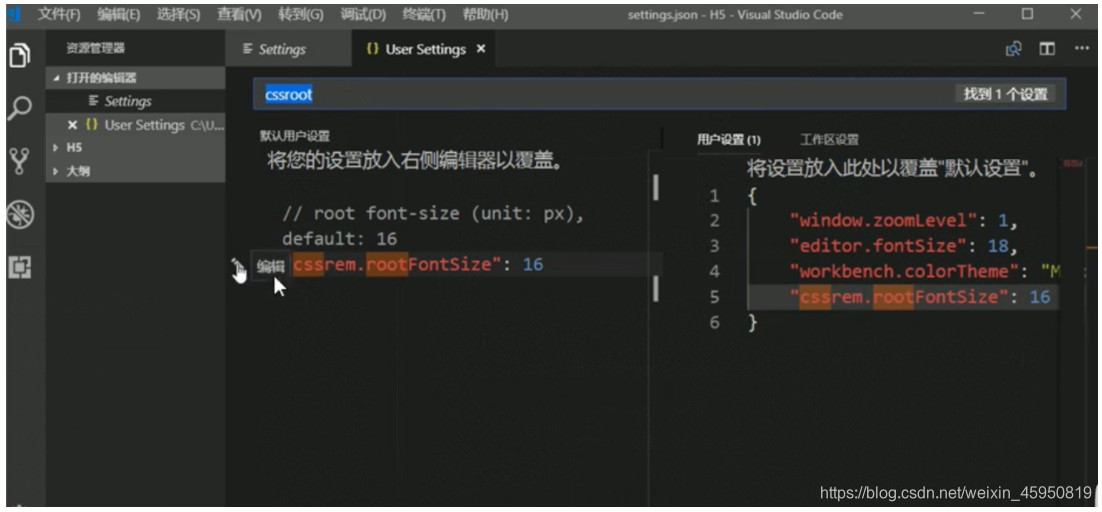Collapse the 打开的编辑器 section
Viewport: 1102px width, 512px height.
pos(136,78)
